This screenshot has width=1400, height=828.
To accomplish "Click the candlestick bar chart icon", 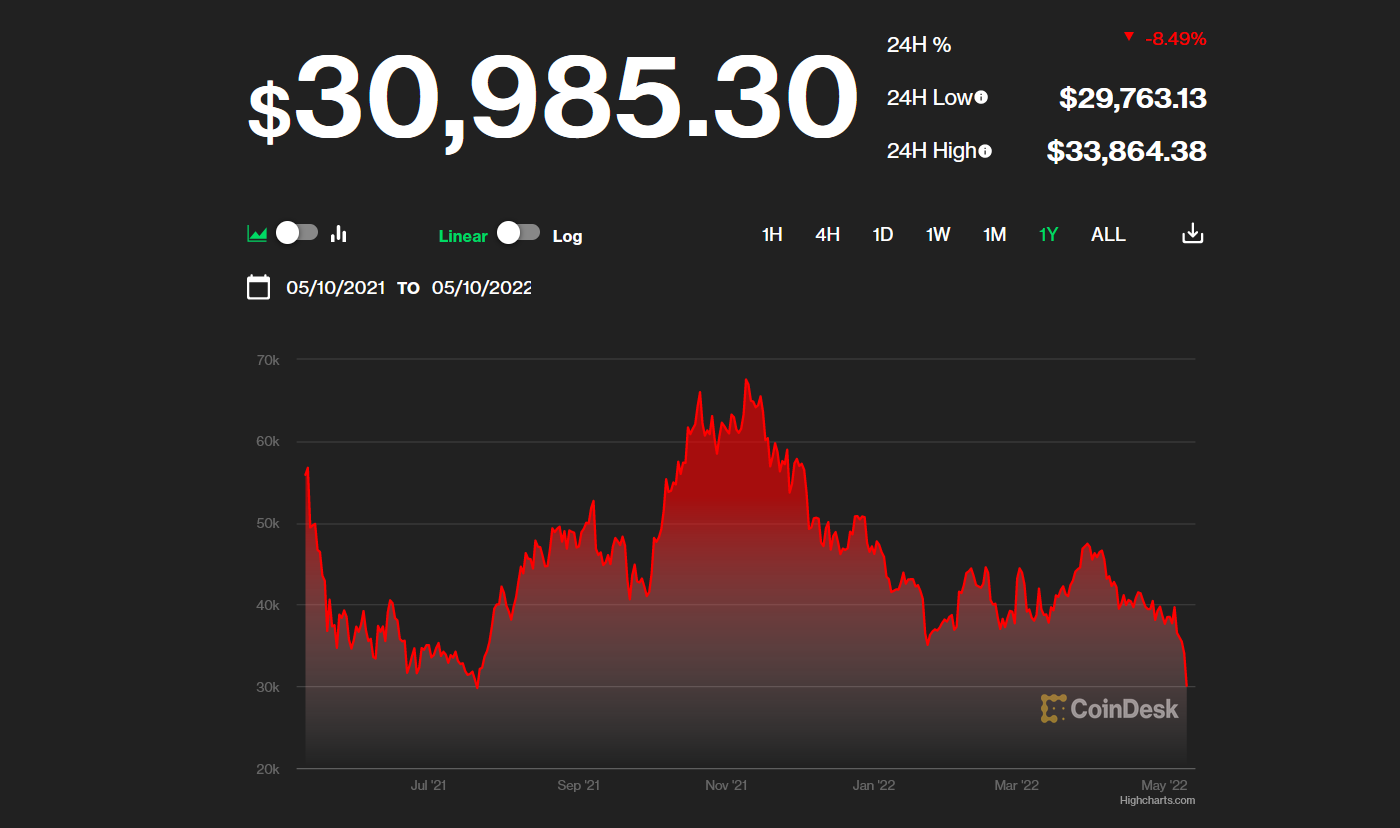I will pos(339,234).
